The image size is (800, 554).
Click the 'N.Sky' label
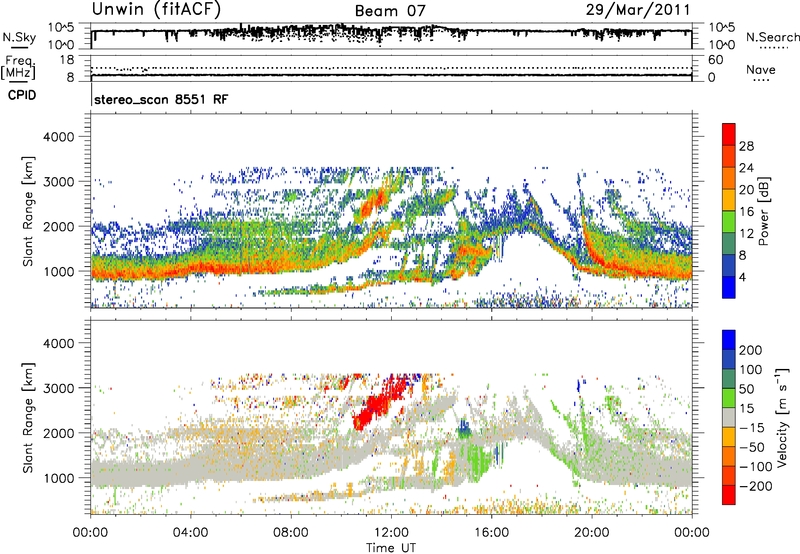coord(19,37)
